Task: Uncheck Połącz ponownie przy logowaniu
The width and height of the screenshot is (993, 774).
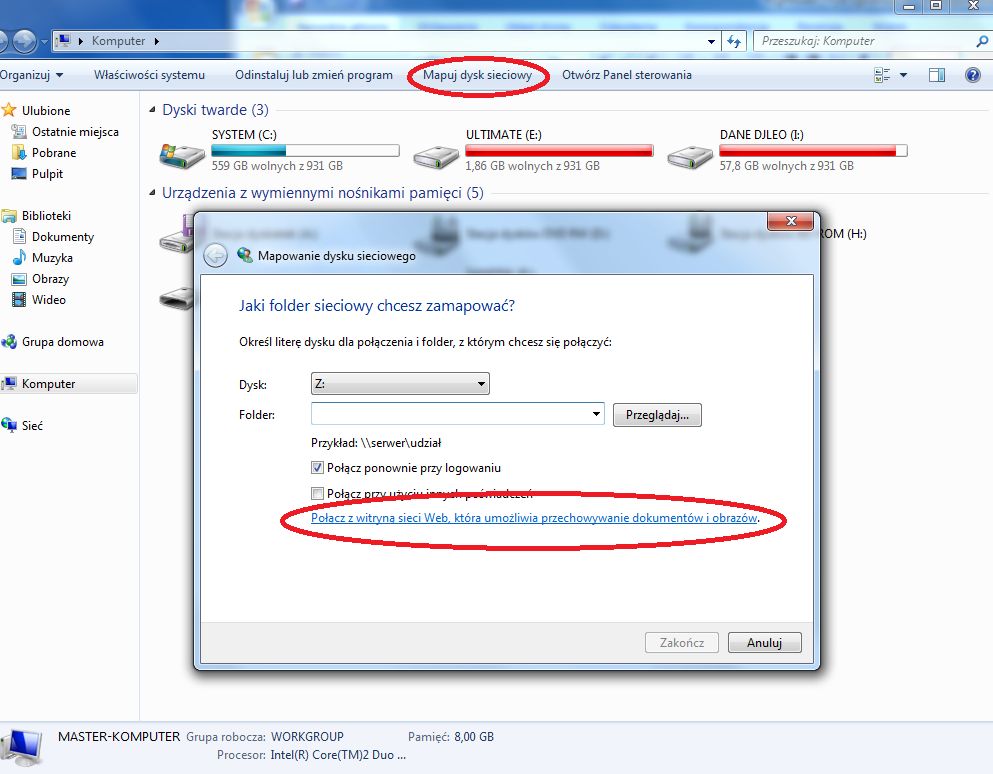Action: [x=317, y=468]
